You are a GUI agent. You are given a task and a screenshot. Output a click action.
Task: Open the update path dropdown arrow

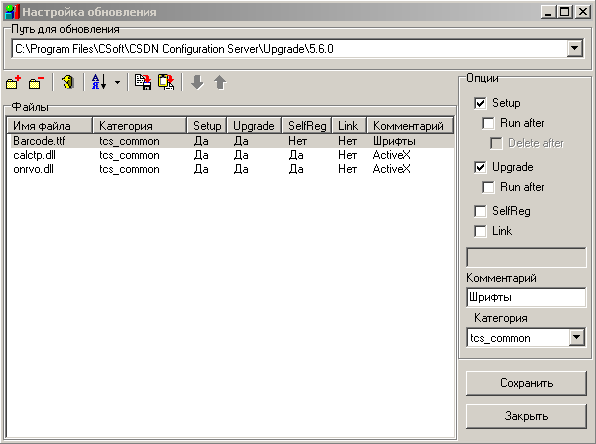click(x=575, y=49)
